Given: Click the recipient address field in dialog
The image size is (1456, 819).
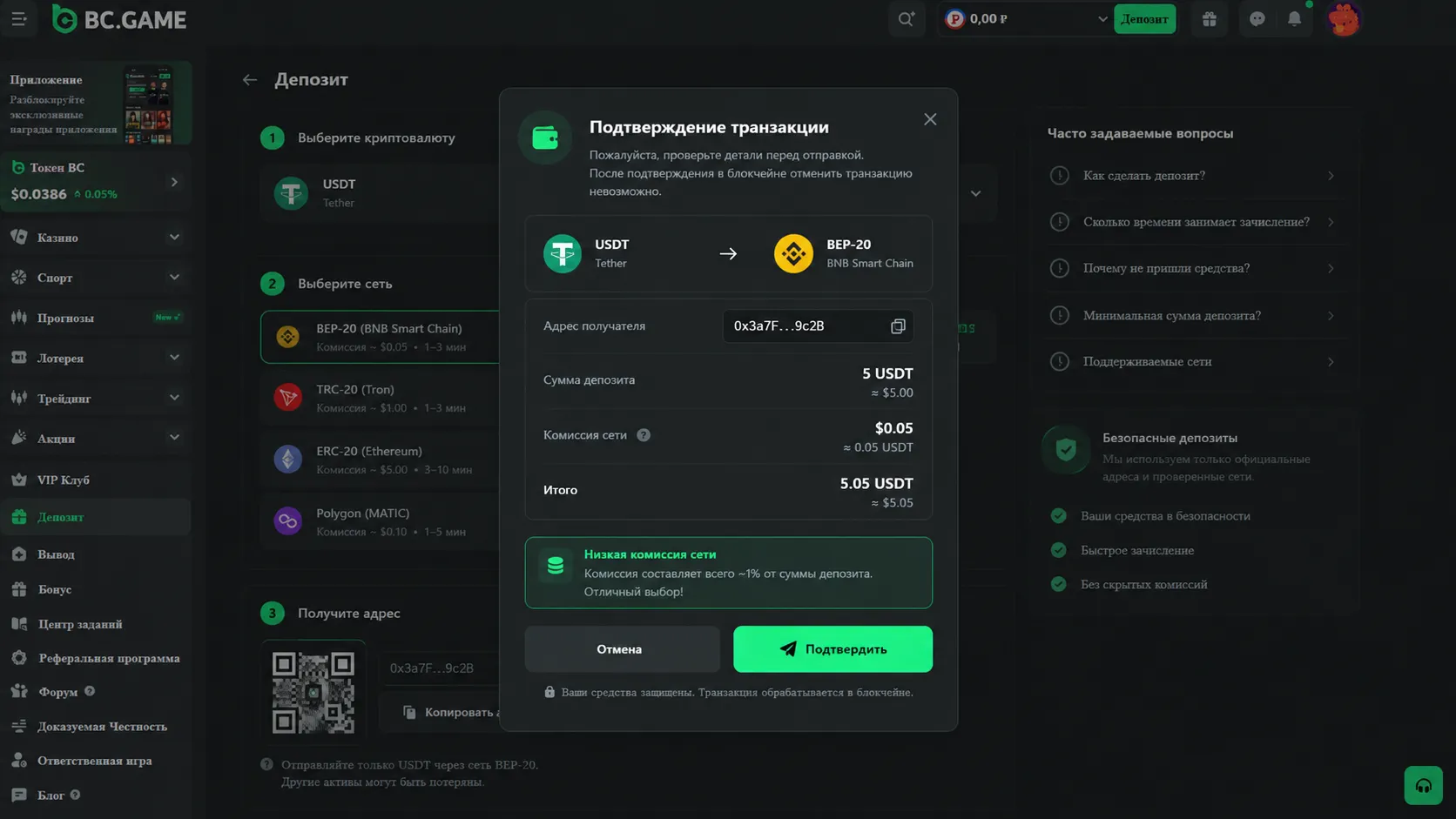Looking at the screenshot, I should coord(818,326).
